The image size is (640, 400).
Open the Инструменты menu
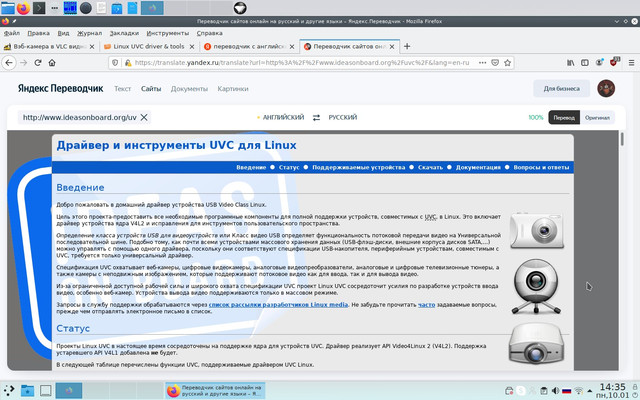tap(168, 33)
